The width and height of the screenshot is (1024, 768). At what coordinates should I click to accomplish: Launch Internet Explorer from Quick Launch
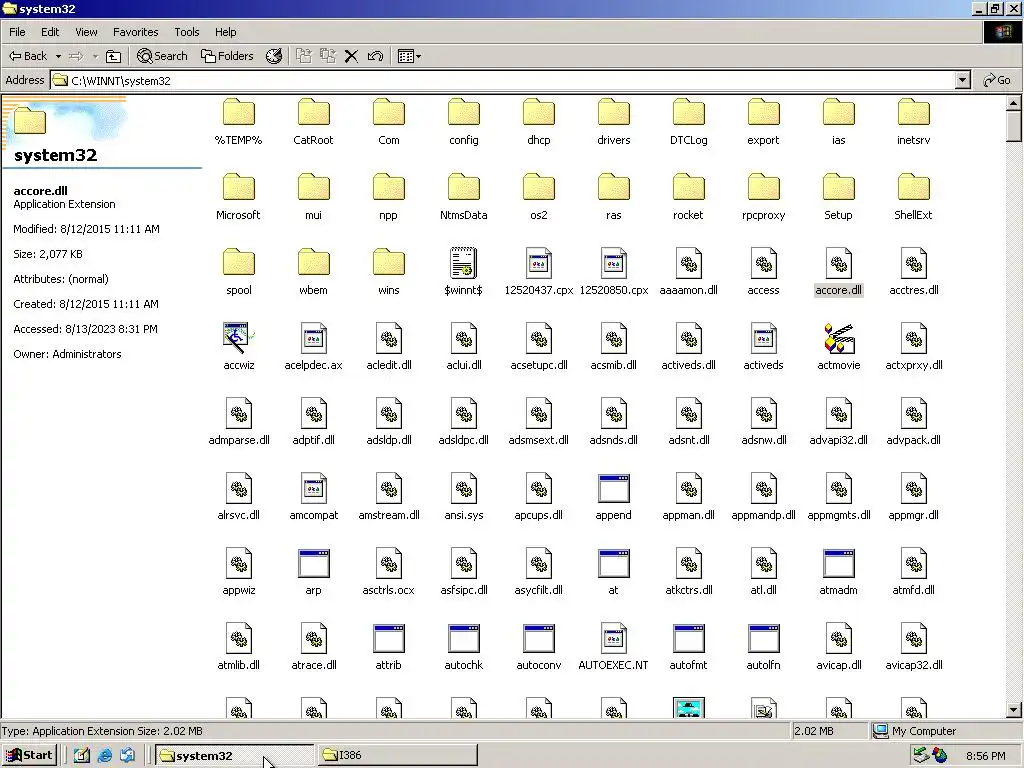[x=104, y=756]
